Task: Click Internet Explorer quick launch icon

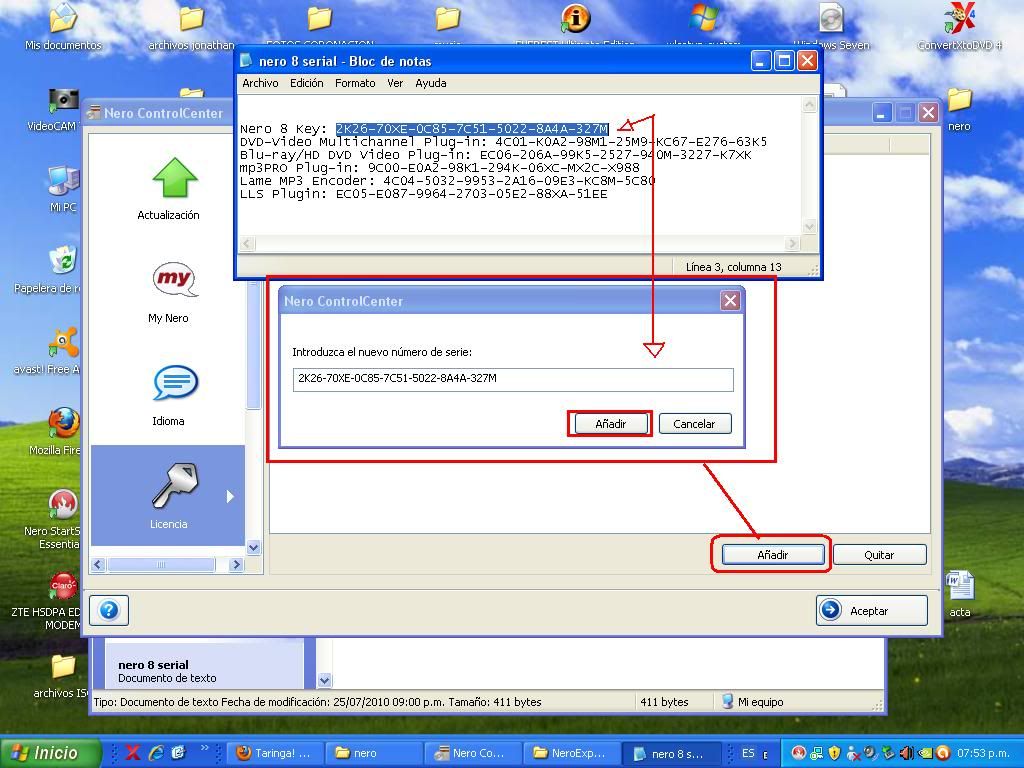Action: pyautogui.click(x=155, y=753)
